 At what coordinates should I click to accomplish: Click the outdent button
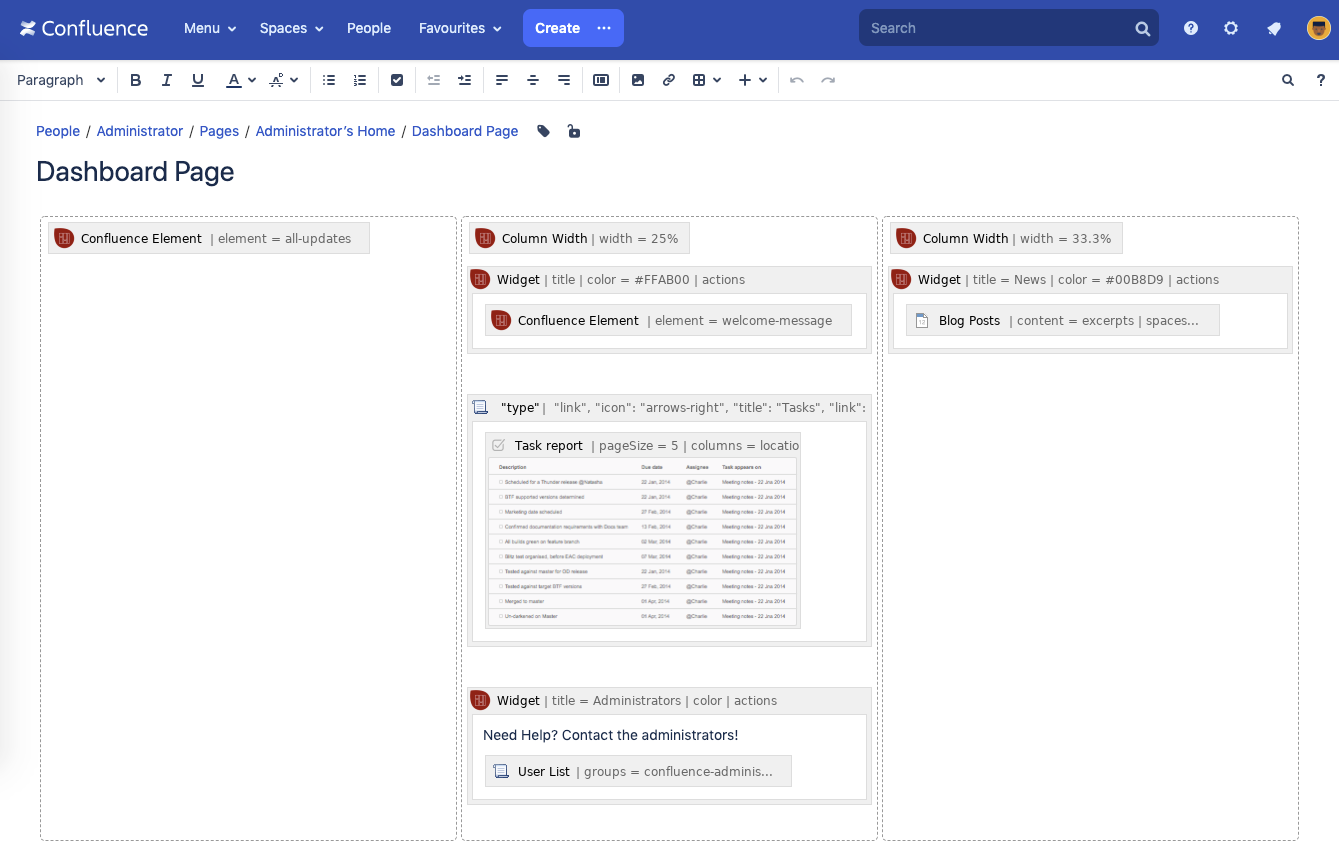coord(434,80)
